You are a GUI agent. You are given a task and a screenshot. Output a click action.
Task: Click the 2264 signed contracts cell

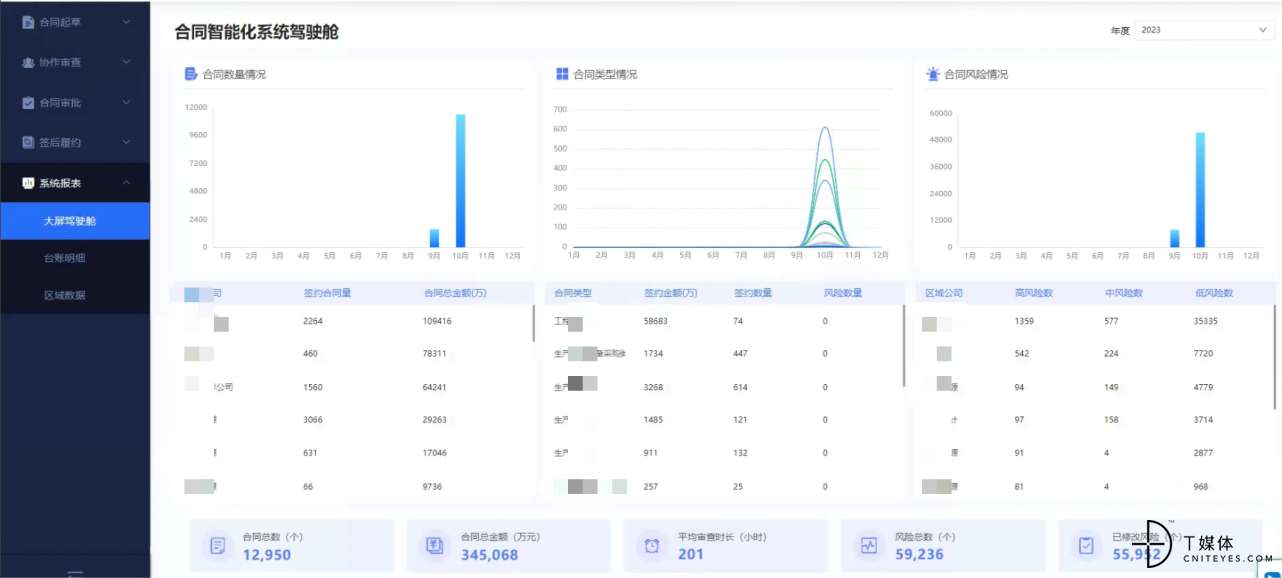[x=313, y=321]
